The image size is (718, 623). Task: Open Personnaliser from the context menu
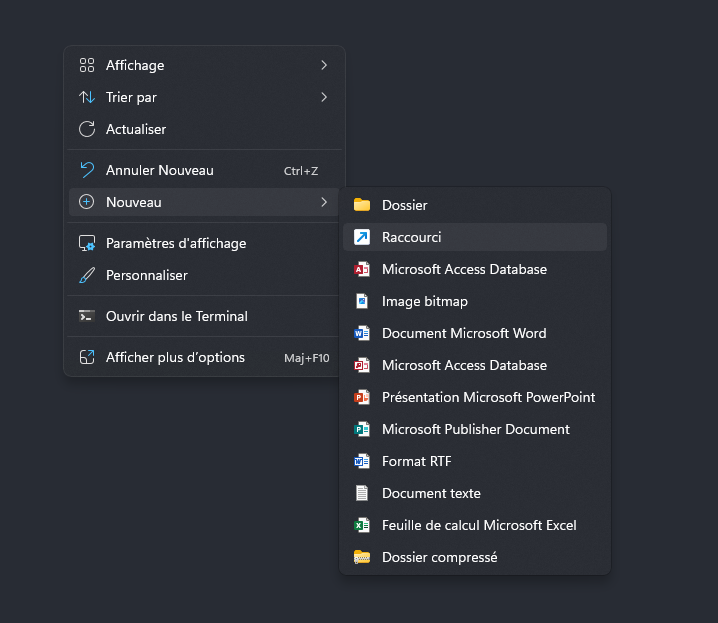(147, 275)
